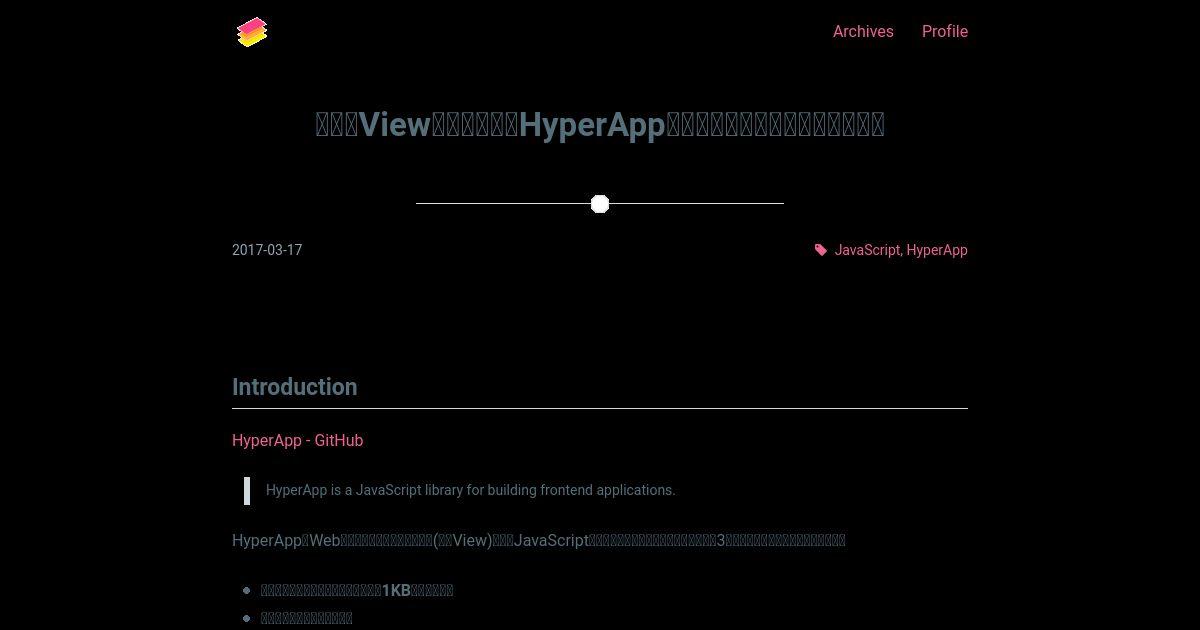Click the quote about building frontend applications
This screenshot has height=630, width=1200.
[470, 490]
